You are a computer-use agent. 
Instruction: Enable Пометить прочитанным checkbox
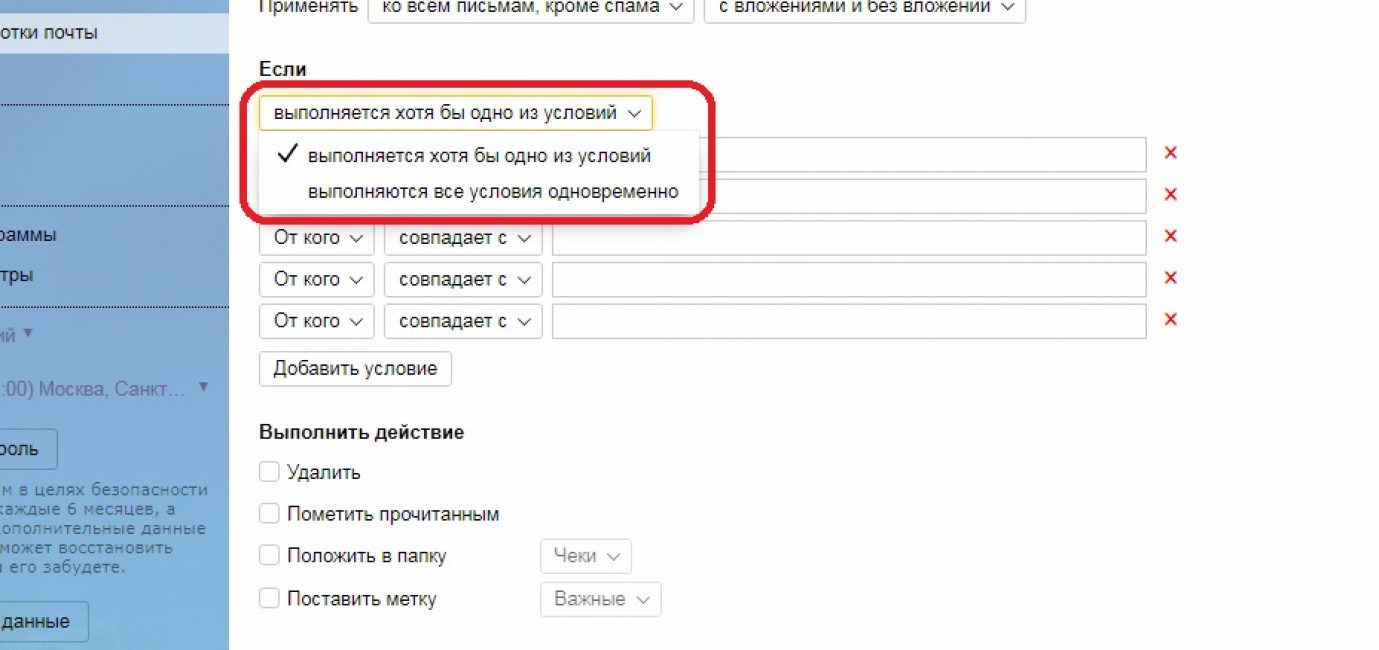pos(269,514)
